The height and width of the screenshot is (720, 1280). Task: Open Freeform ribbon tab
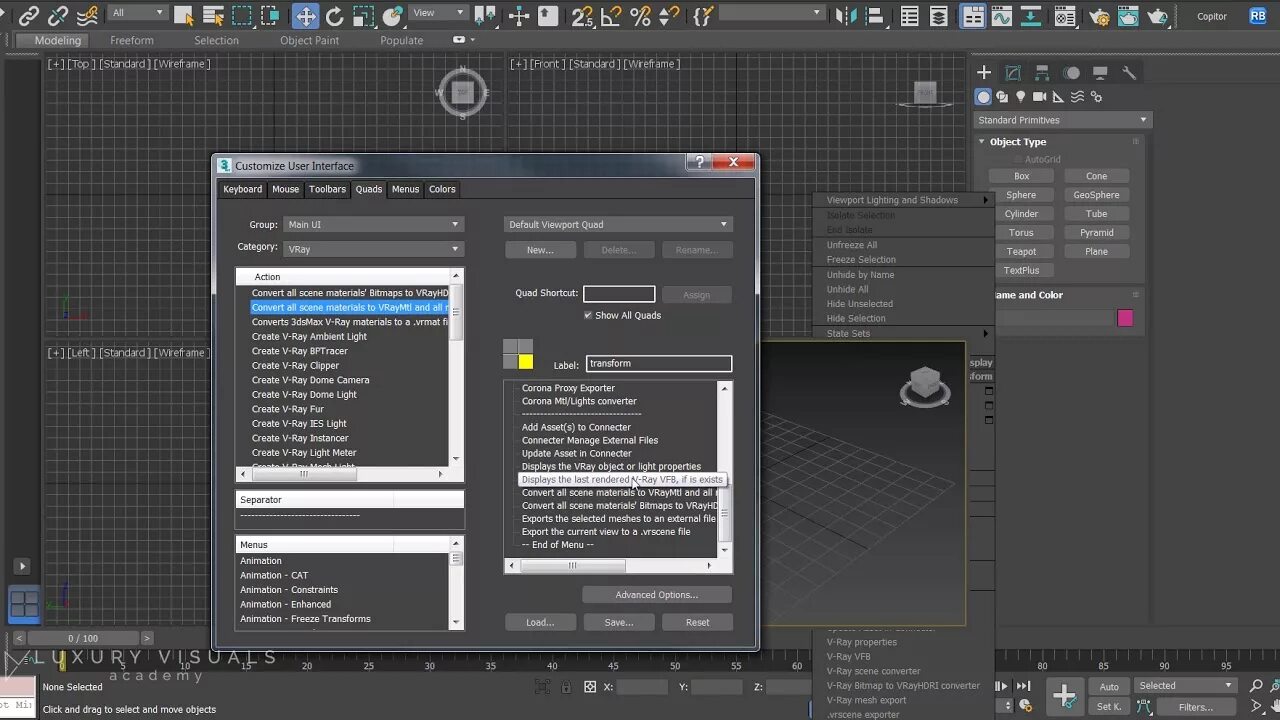132,40
